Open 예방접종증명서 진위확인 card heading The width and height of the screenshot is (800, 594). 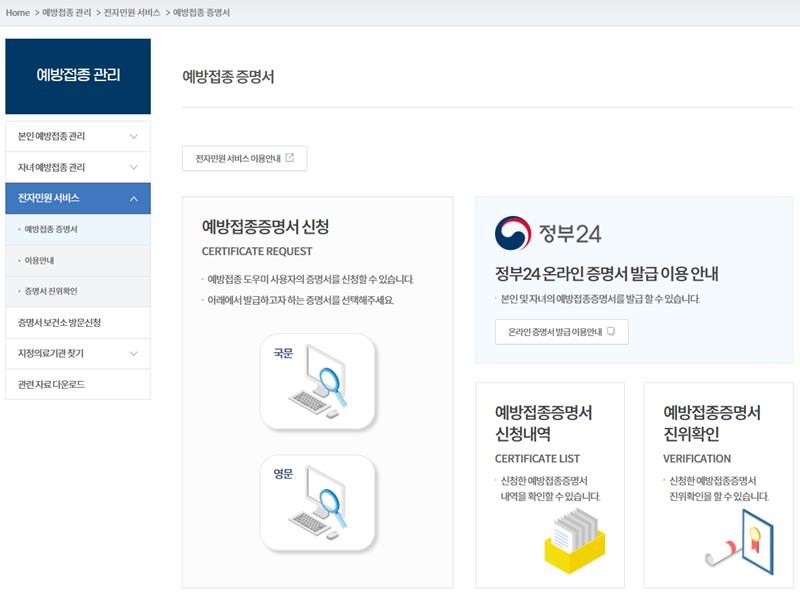(712, 423)
